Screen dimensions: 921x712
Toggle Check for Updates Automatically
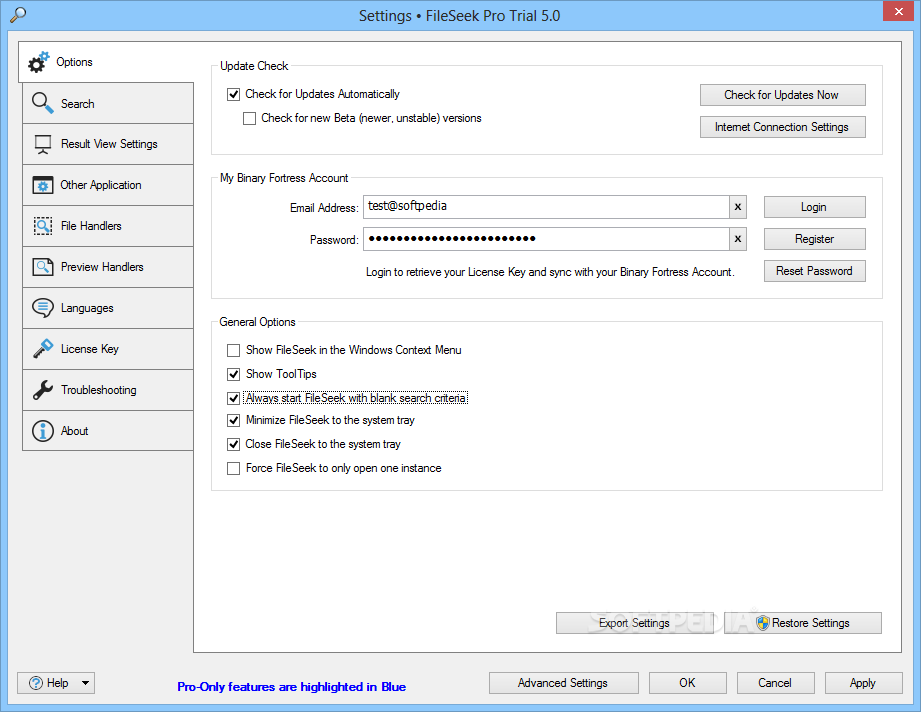234,94
